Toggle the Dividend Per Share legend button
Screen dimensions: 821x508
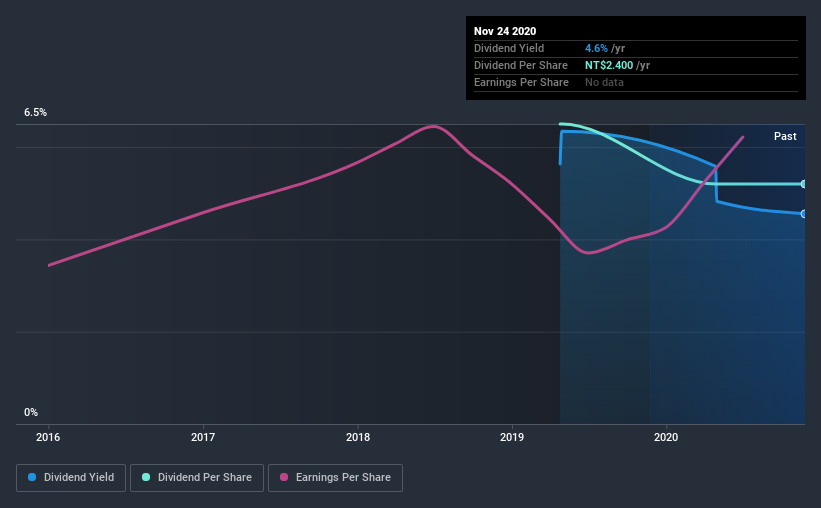(x=197, y=478)
